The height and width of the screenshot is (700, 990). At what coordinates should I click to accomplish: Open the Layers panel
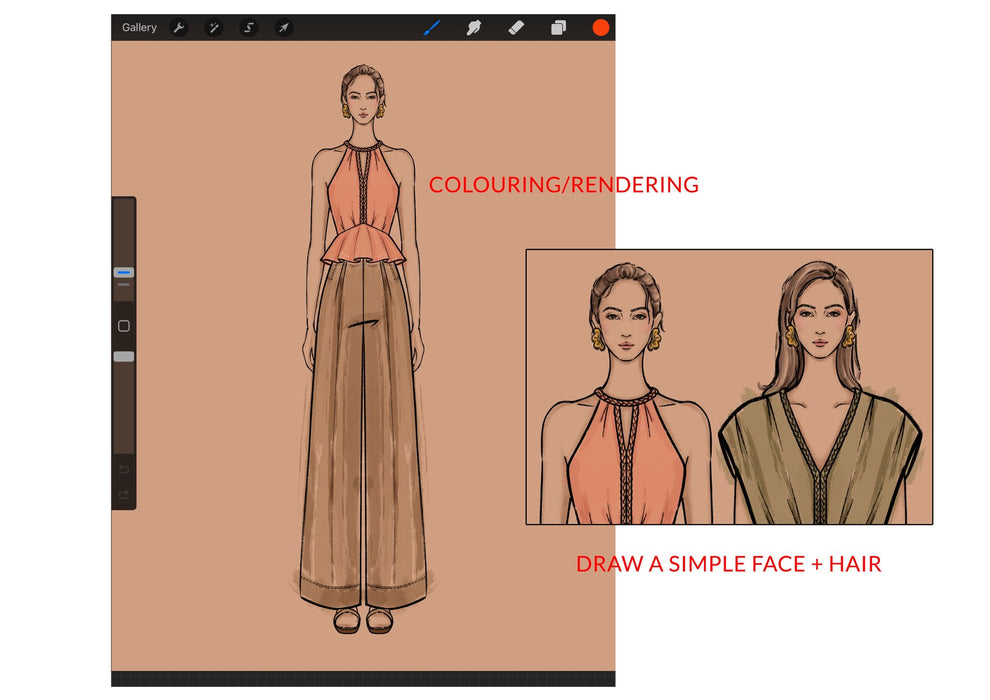click(x=556, y=27)
